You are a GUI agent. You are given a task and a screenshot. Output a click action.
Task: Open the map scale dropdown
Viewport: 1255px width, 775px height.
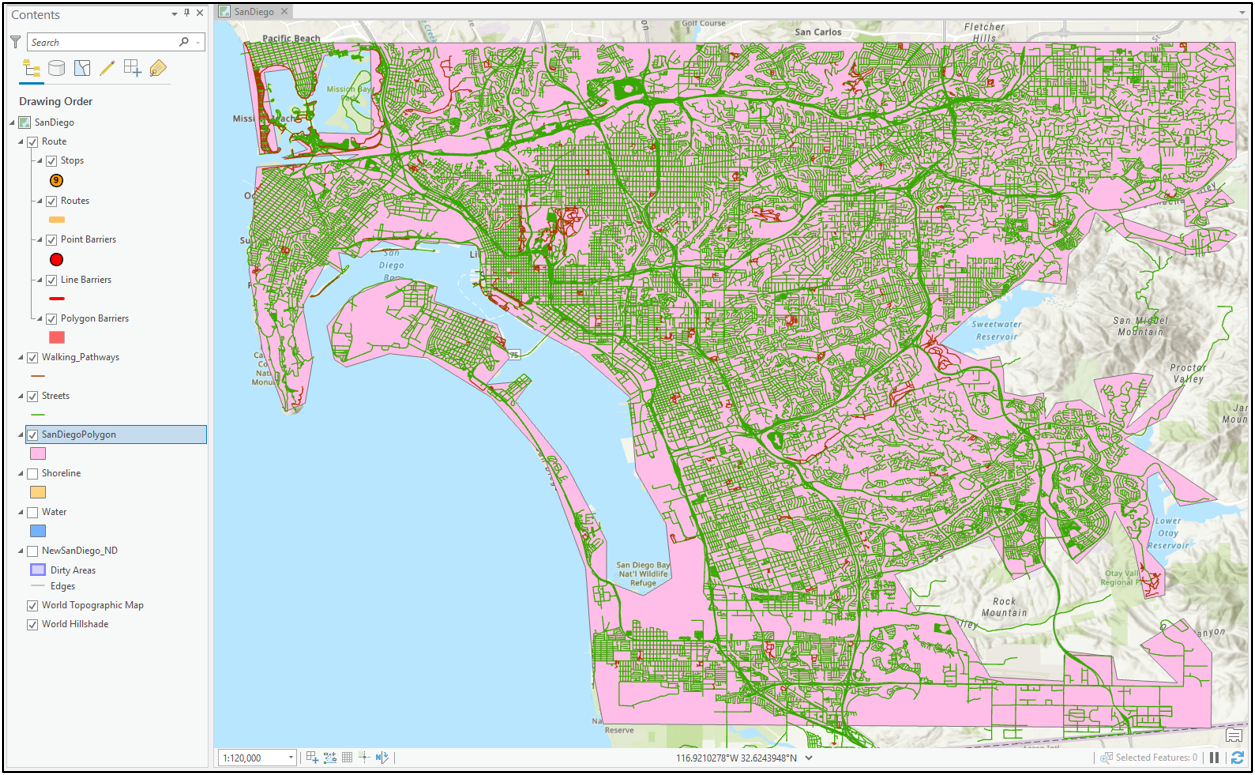[291, 758]
